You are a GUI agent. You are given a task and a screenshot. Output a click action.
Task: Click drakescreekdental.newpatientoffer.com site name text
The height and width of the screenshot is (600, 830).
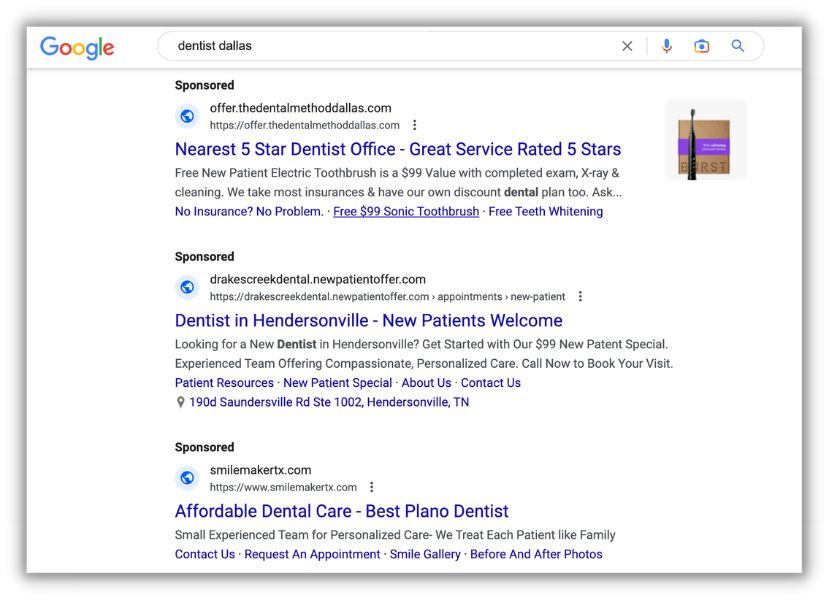pos(318,279)
